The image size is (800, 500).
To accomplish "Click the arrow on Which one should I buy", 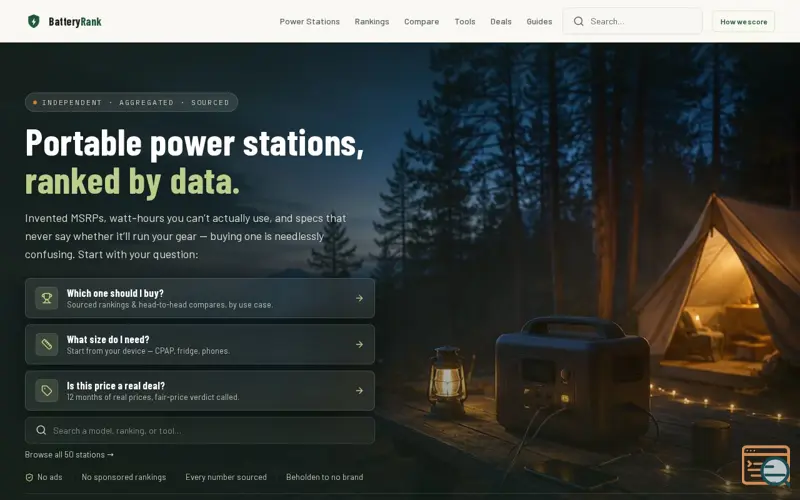I will pos(359,298).
